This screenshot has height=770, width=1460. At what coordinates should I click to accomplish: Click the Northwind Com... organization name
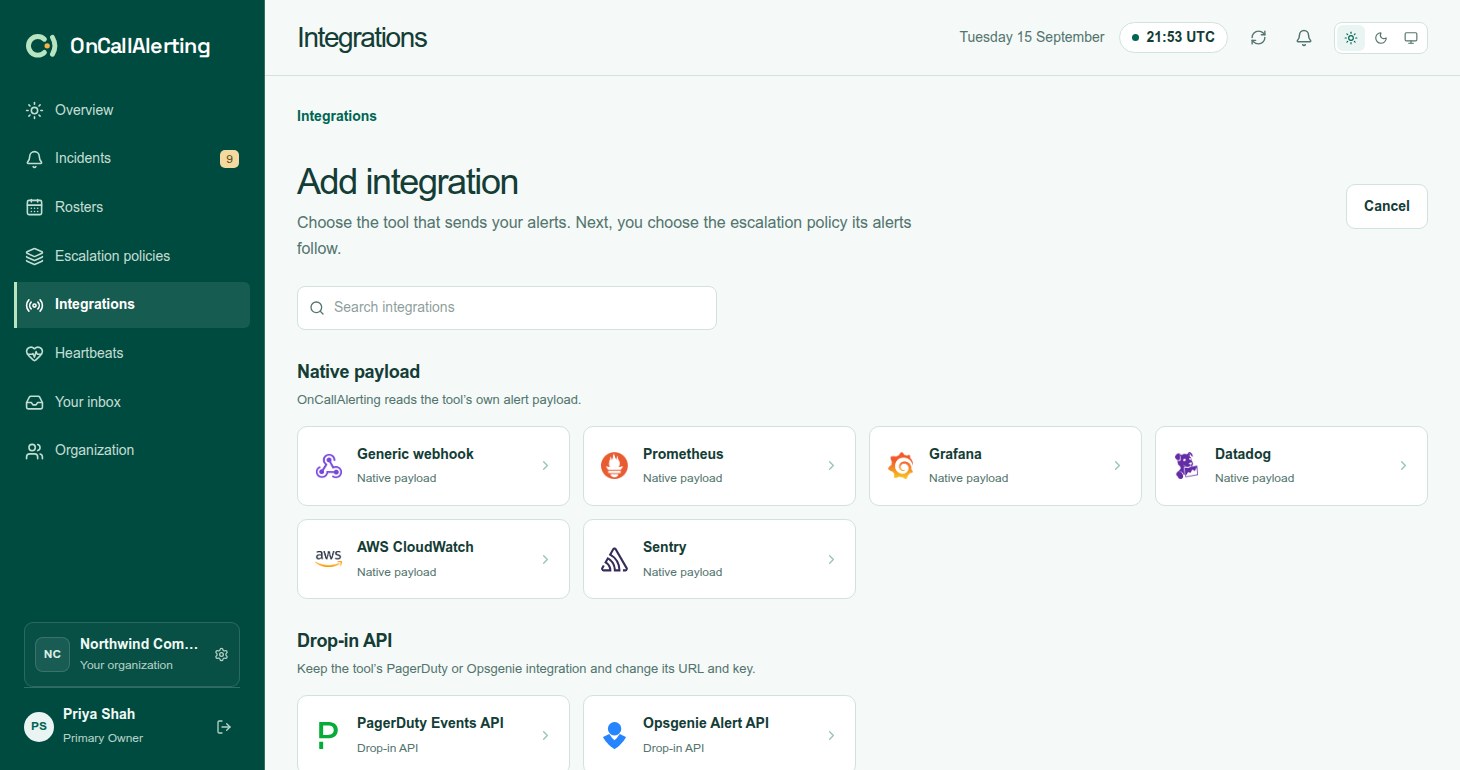pos(139,645)
